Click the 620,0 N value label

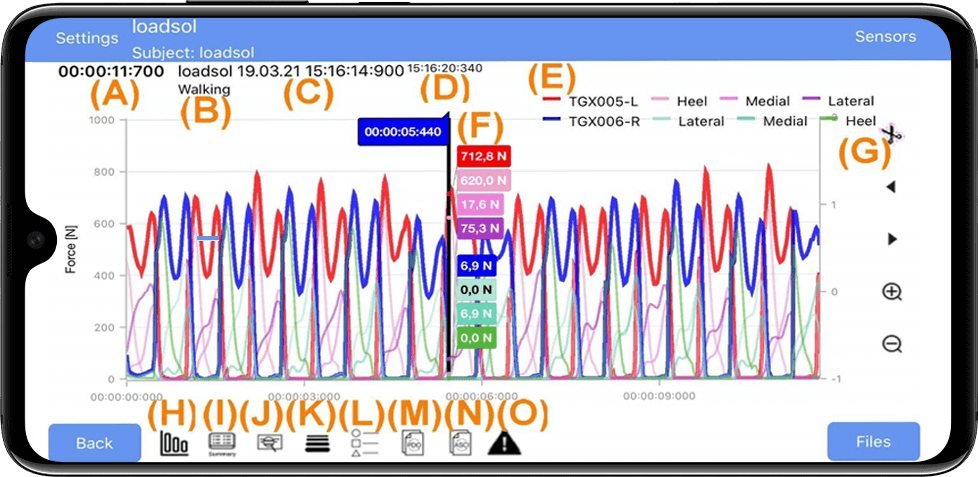[484, 180]
